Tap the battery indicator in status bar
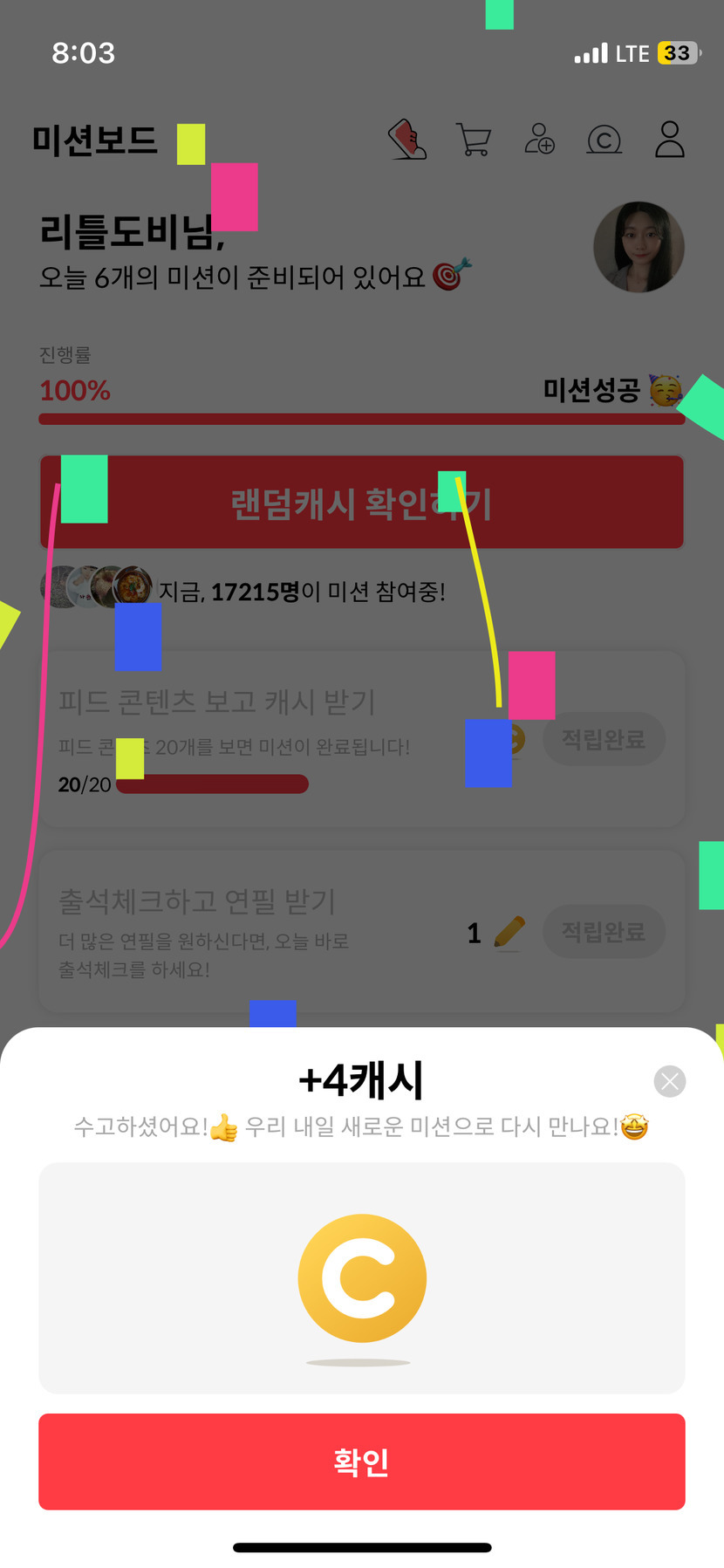This screenshot has width=724, height=1568. point(679,53)
